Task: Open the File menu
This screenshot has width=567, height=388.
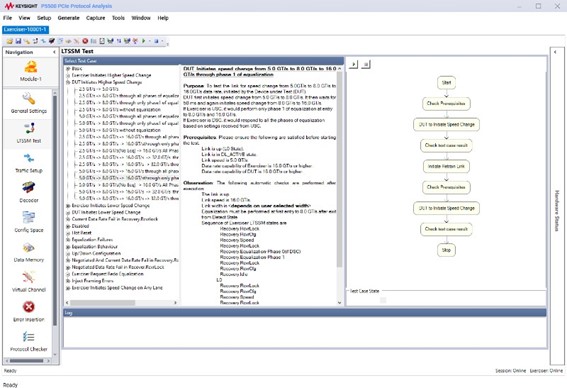Action: coord(8,18)
